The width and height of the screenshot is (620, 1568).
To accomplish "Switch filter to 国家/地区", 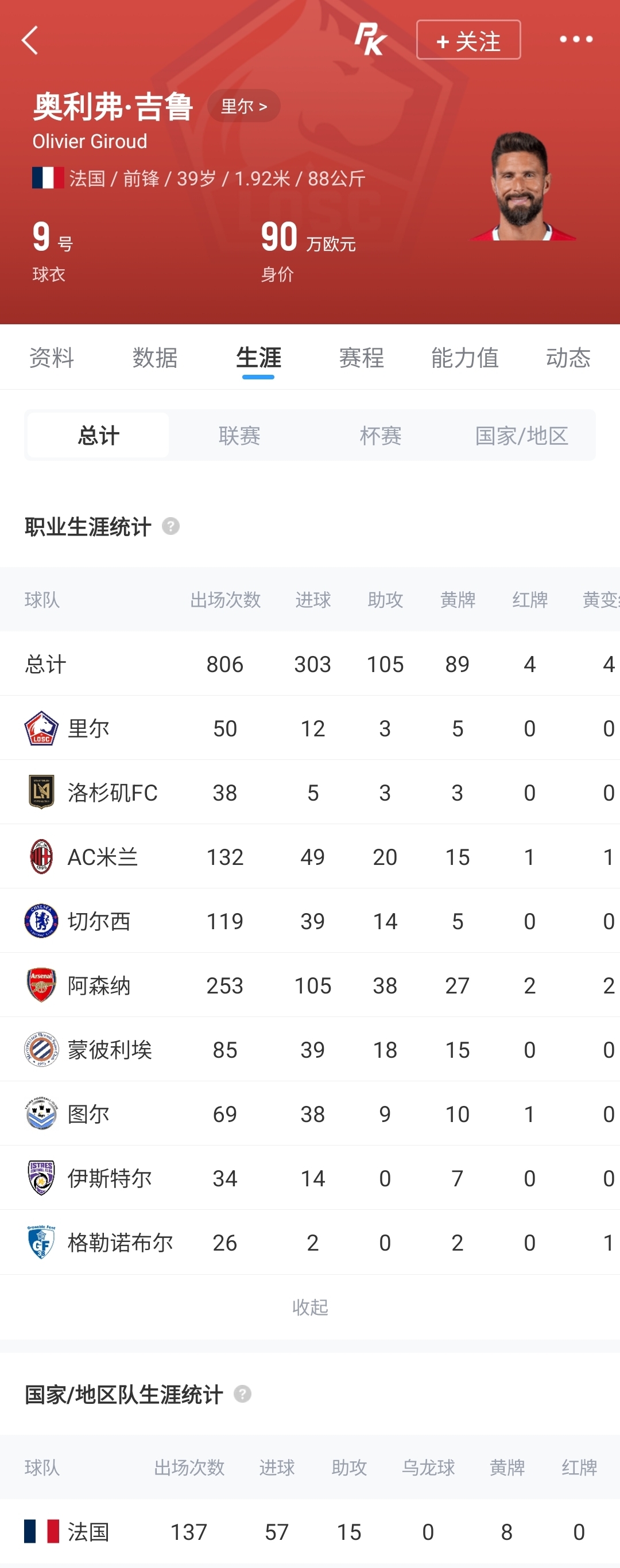I will tap(521, 435).
